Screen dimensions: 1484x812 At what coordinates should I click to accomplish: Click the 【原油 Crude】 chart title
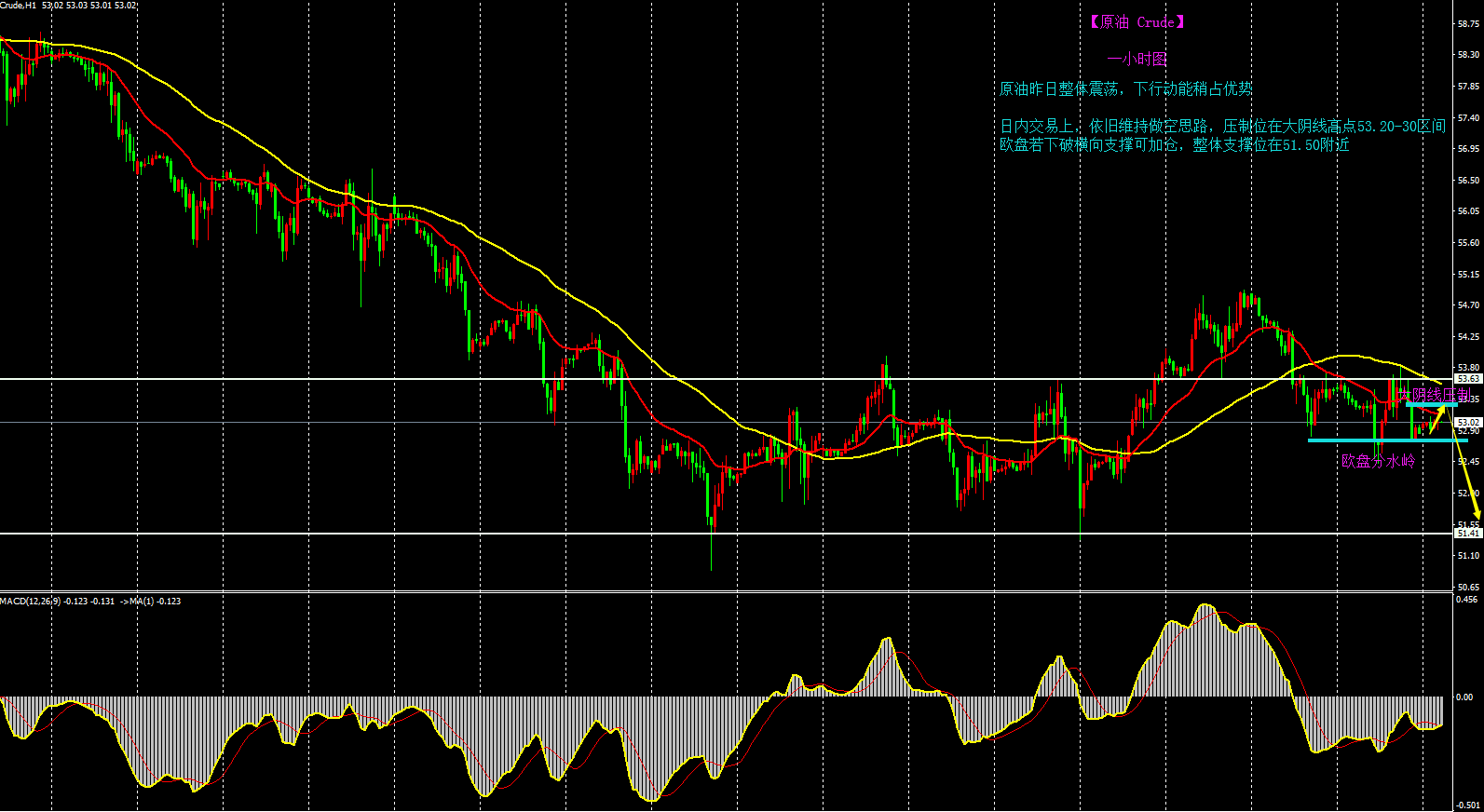click(1137, 22)
